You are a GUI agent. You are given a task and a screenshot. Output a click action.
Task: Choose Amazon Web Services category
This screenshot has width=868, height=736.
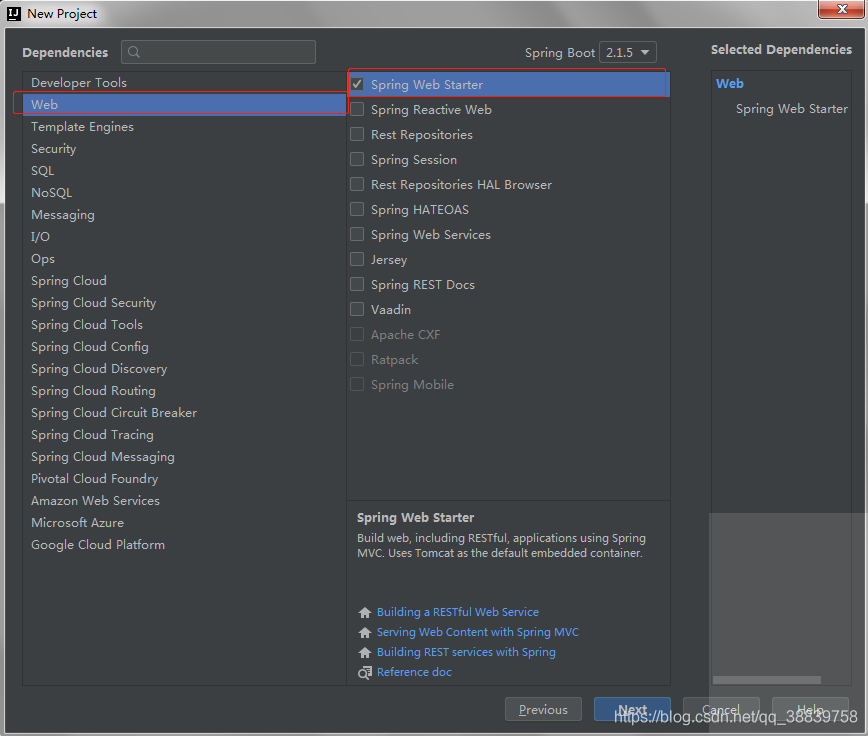[x=184, y=500]
